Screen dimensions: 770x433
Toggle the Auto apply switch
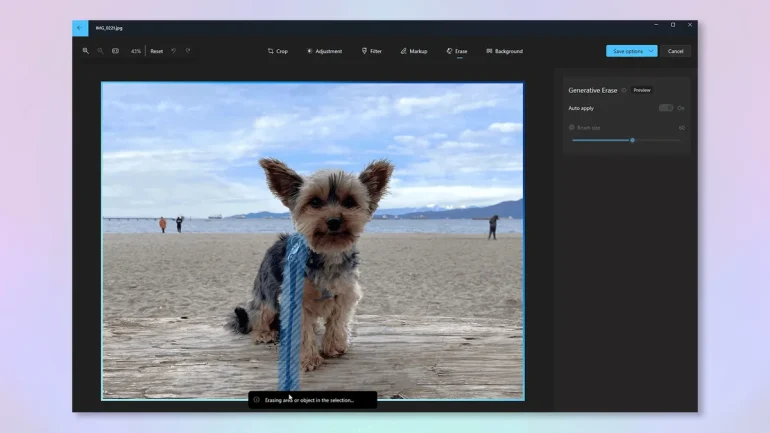[x=666, y=108]
